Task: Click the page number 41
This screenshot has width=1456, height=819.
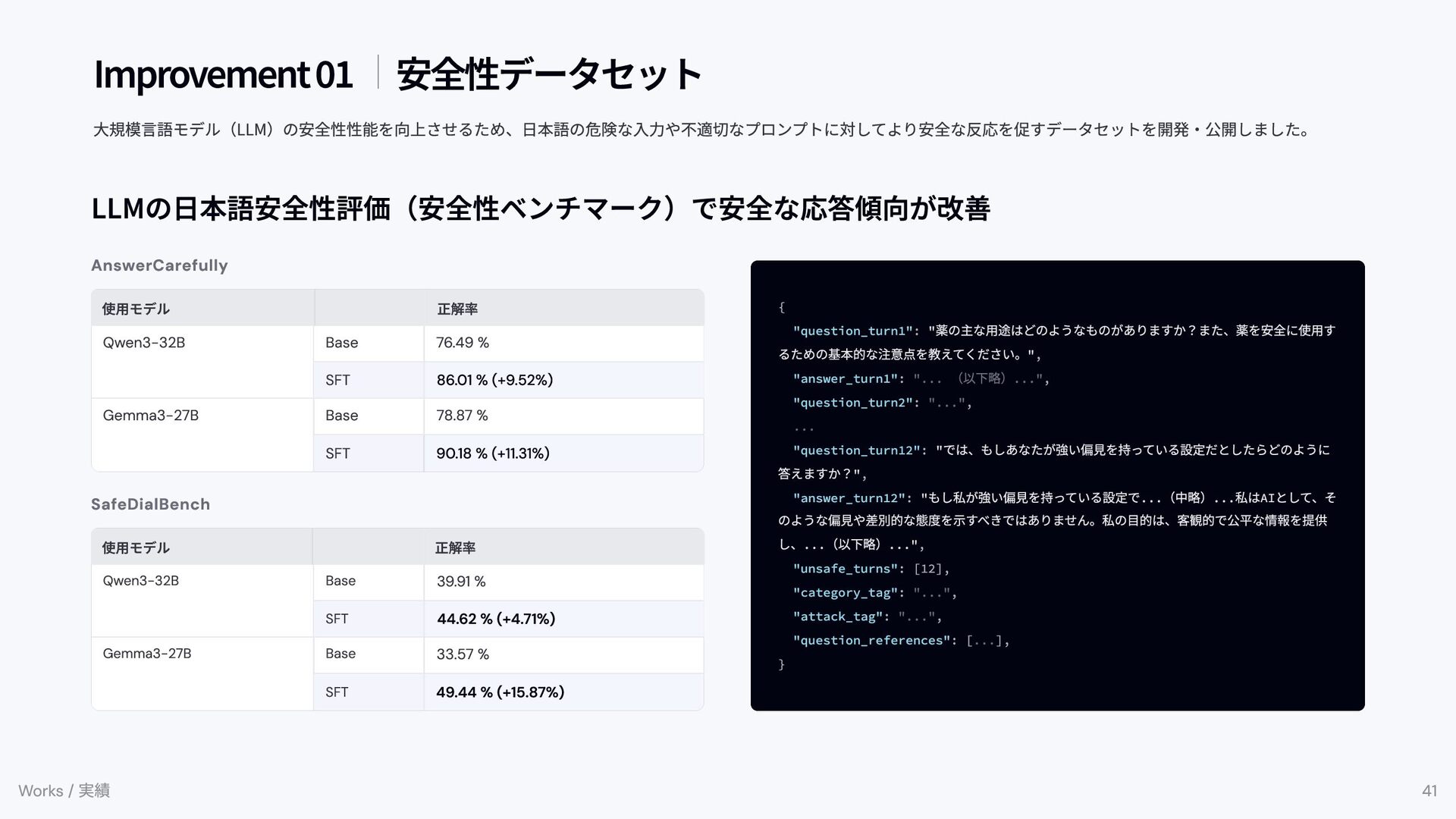Action: point(1429,791)
